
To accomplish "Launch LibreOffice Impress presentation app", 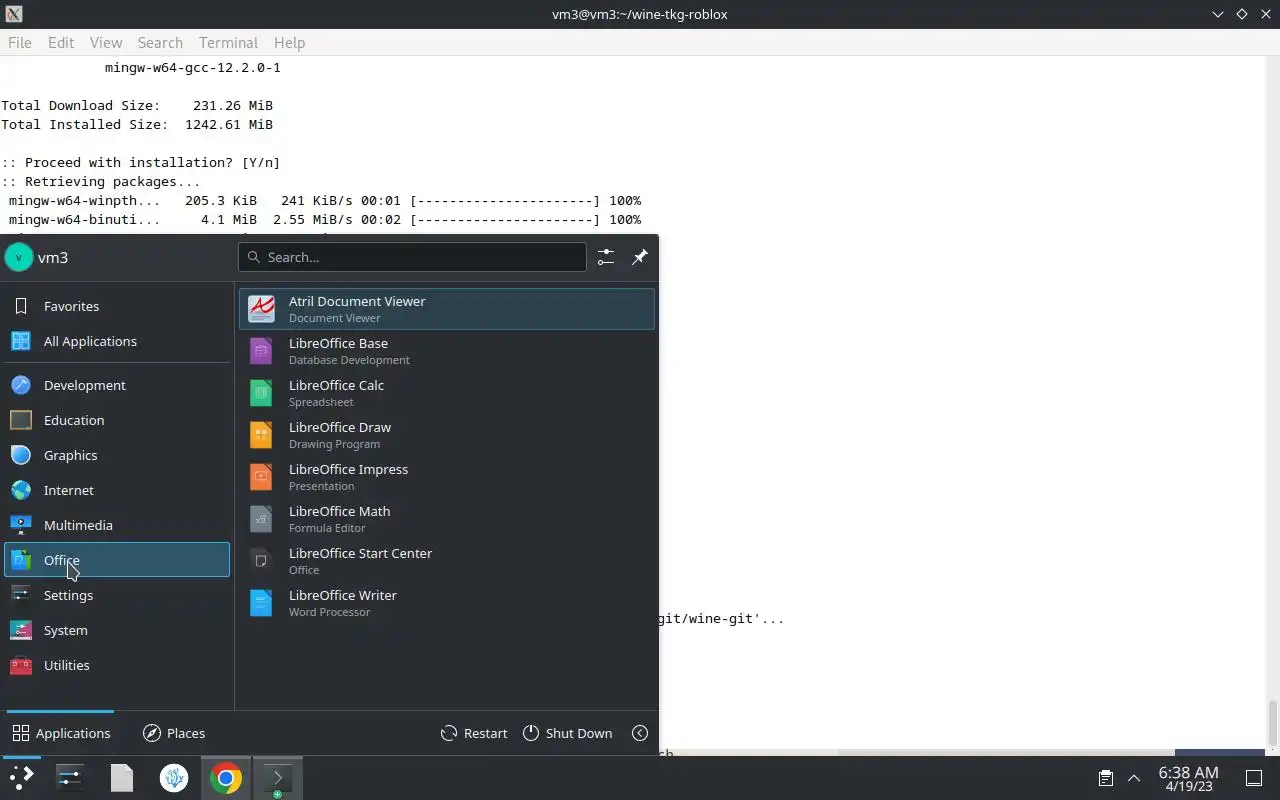I will click(447, 477).
